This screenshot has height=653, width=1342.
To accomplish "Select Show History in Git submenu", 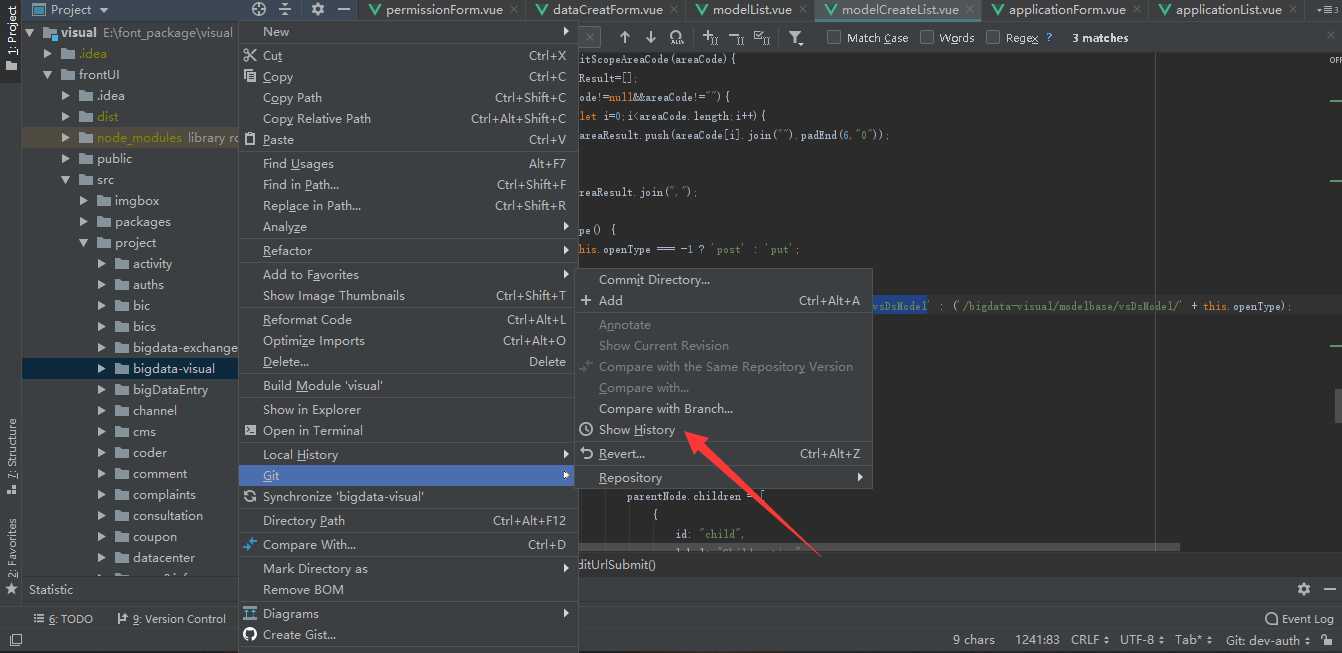I will tap(636, 430).
